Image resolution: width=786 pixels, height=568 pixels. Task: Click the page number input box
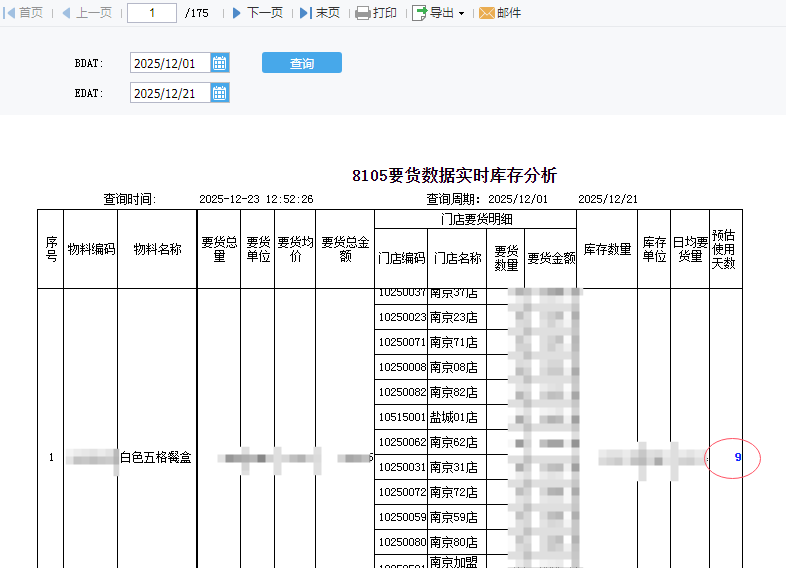[x=152, y=13]
